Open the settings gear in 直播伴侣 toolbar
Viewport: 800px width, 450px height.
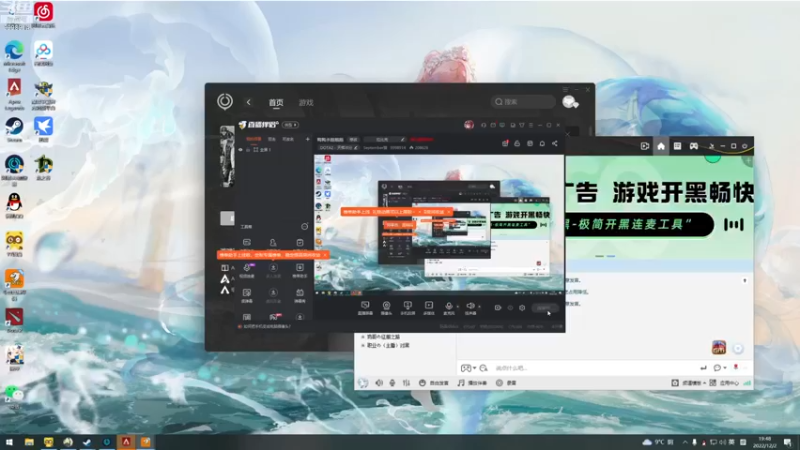[x=522, y=308]
